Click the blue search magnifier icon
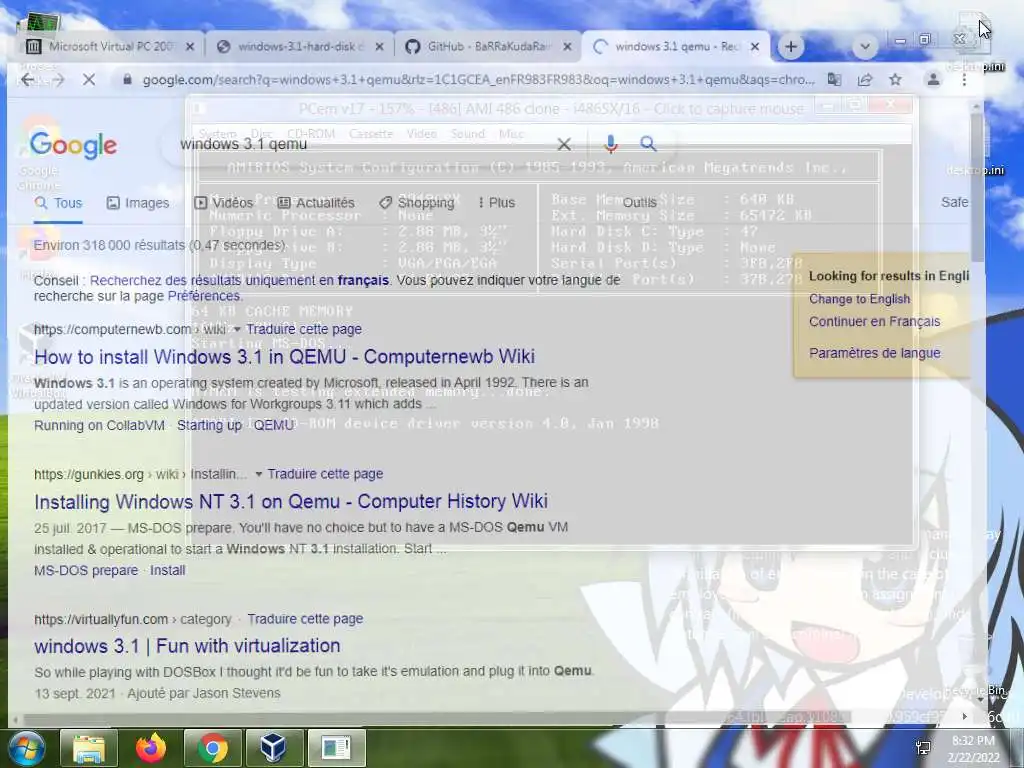Viewport: 1024px width, 768px height. click(648, 143)
